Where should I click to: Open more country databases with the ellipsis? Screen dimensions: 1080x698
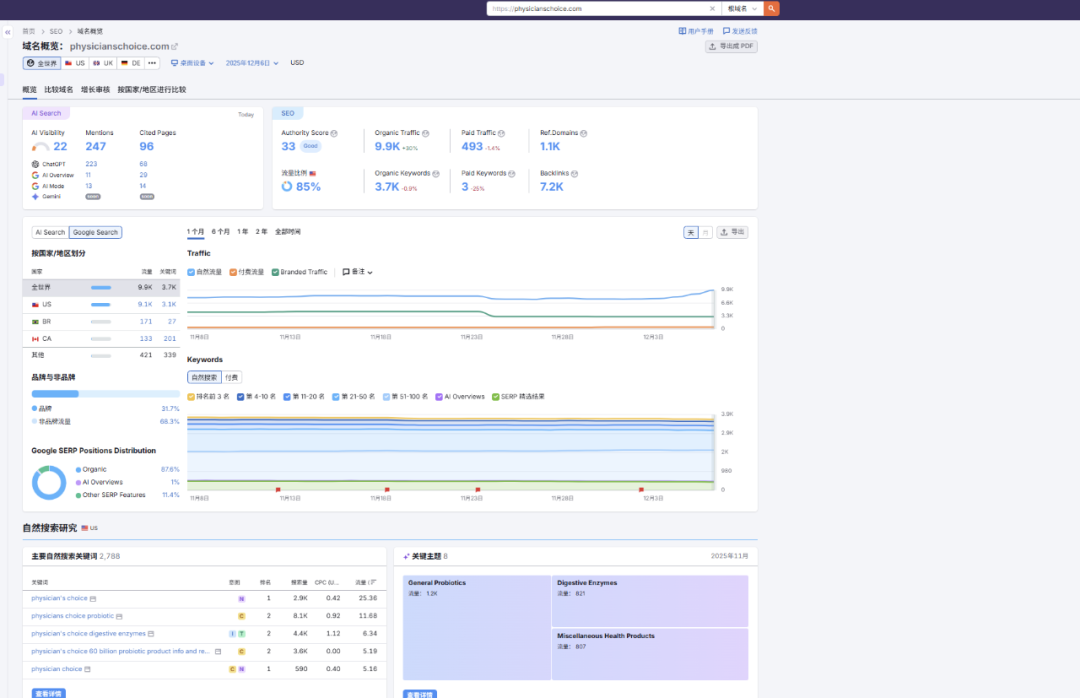coord(152,63)
